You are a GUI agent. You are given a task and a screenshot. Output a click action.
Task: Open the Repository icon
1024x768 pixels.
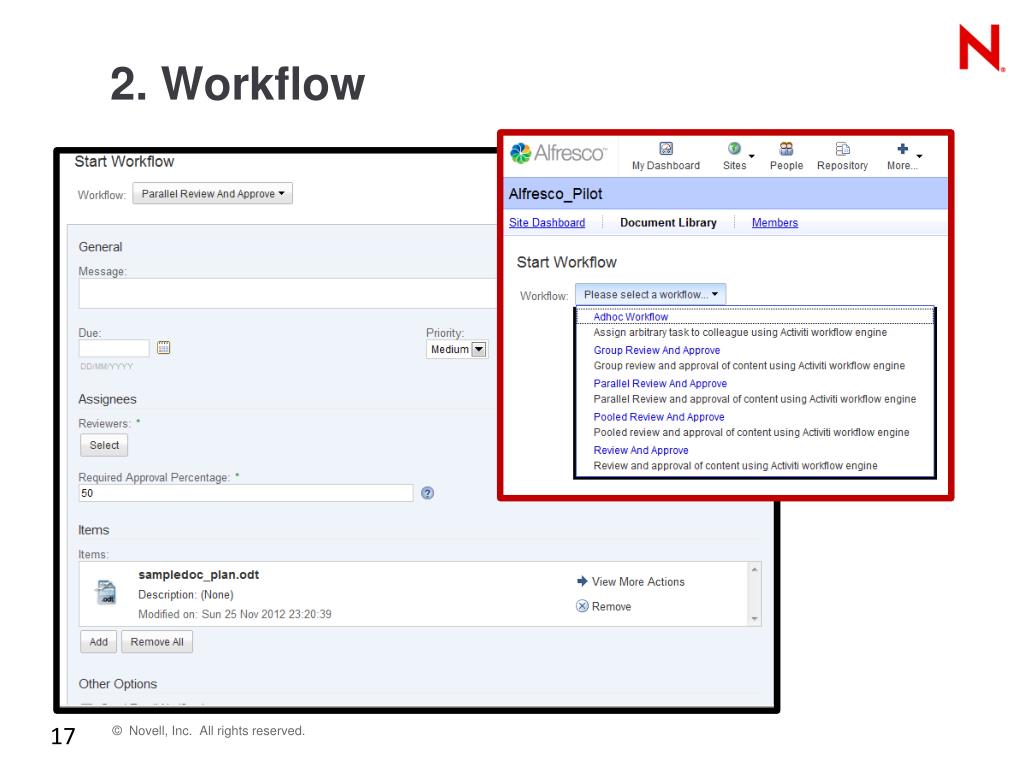click(842, 149)
